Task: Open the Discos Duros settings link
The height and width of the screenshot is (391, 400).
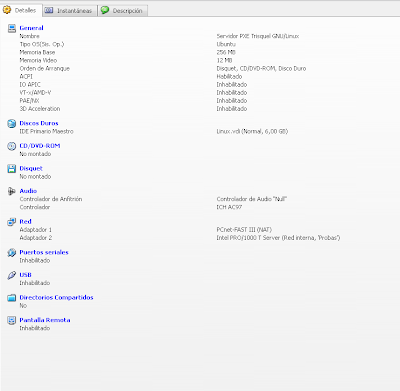Action: click(x=39, y=123)
